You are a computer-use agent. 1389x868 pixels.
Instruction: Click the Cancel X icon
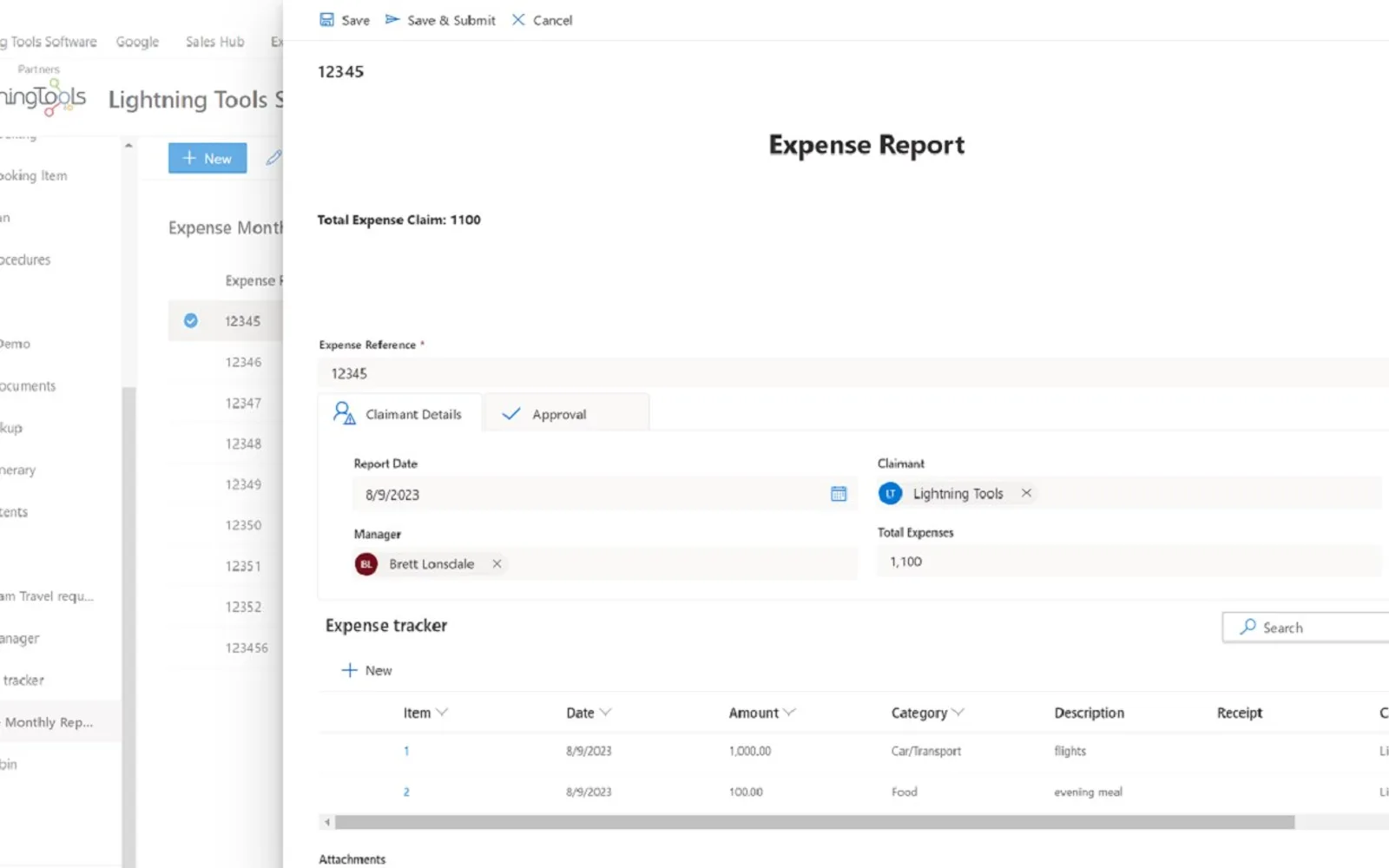click(x=518, y=19)
